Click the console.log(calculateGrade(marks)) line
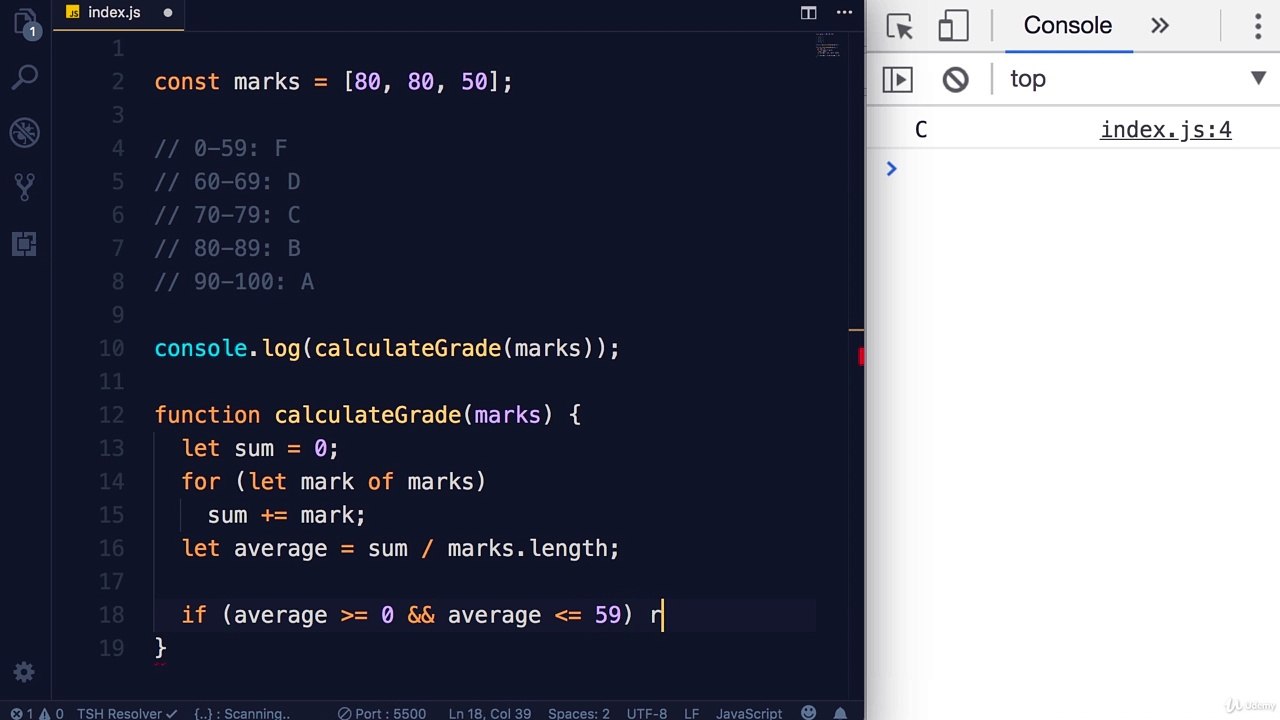The height and width of the screenshot is (720, 1280). coord(387,348)
